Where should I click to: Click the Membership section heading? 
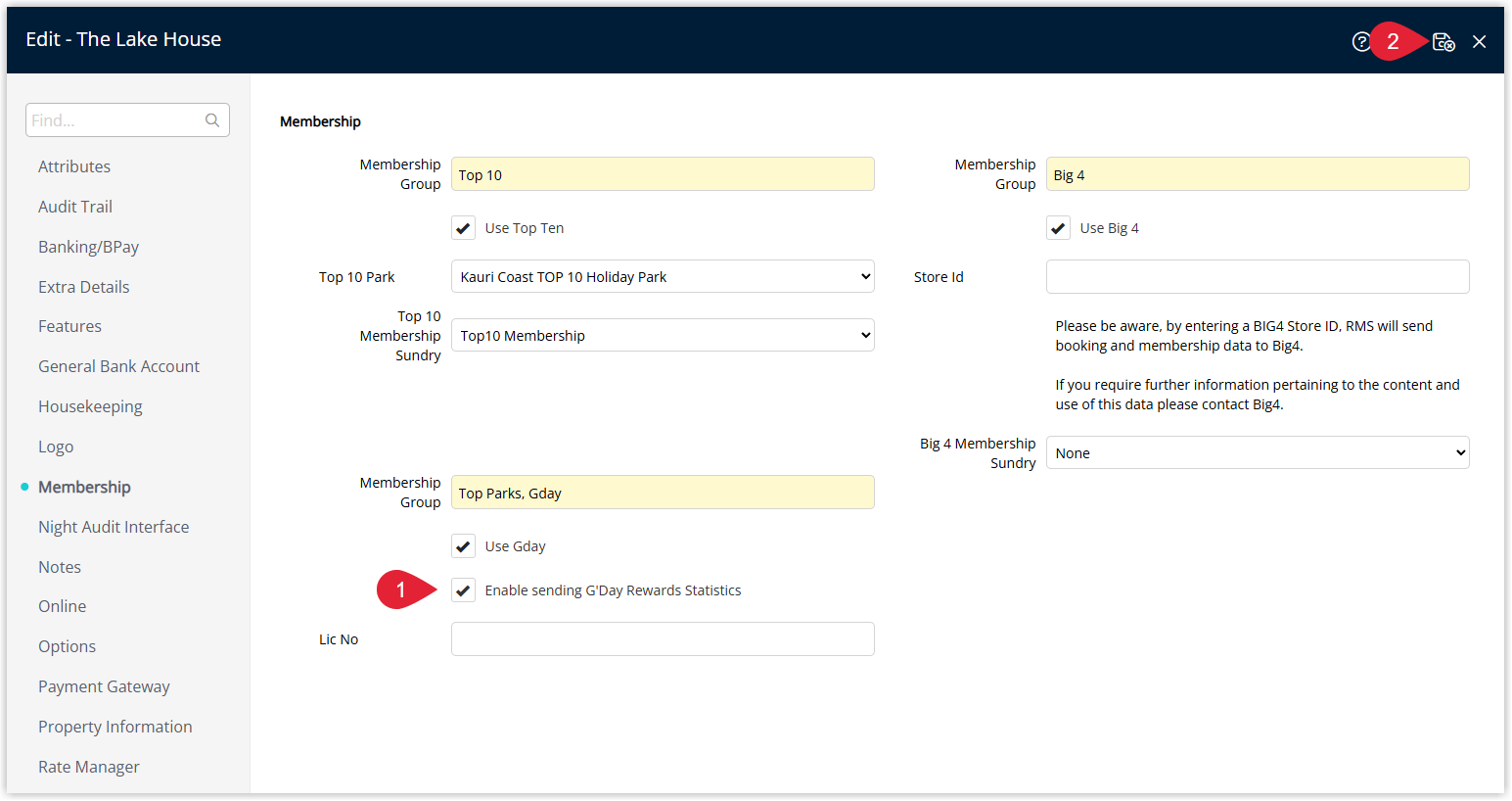point(320,121)
